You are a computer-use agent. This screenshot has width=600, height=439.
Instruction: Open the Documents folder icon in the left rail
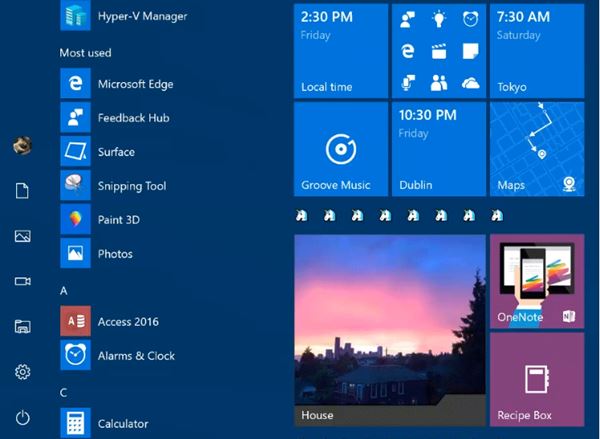(22, 191)
